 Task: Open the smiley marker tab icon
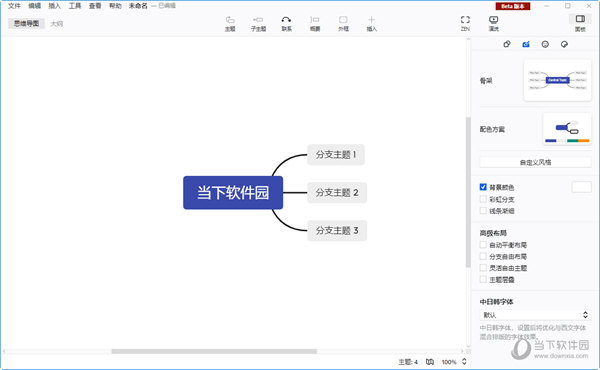pos(545,44)
